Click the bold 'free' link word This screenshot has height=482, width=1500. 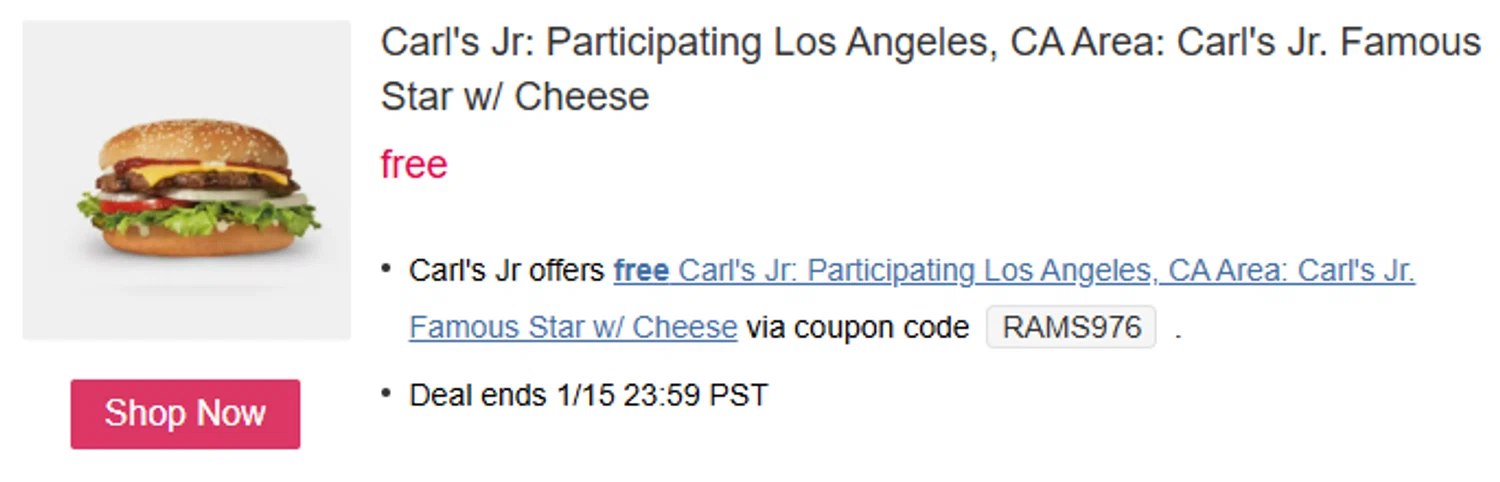(641, 271)
